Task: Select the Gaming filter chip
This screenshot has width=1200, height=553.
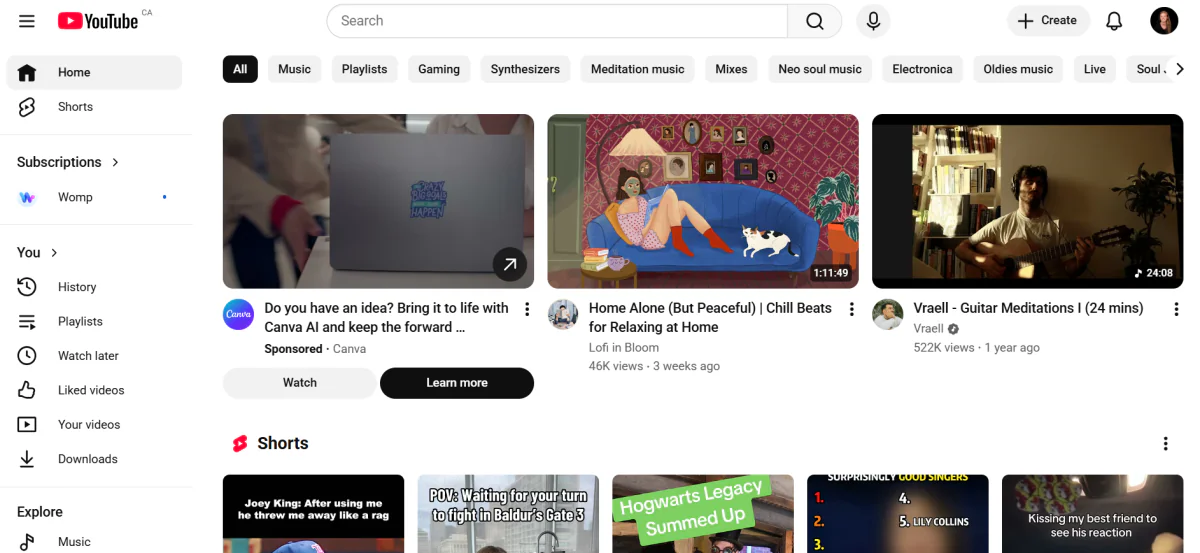Action: pos(439,69)
